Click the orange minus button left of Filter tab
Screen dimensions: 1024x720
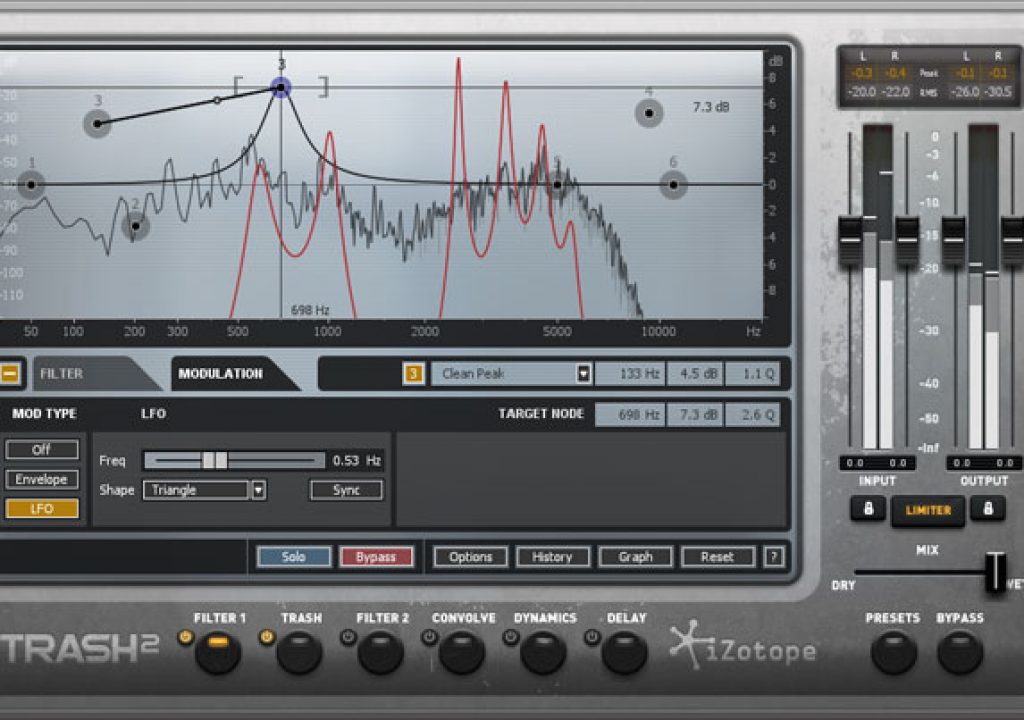(10, 374)
